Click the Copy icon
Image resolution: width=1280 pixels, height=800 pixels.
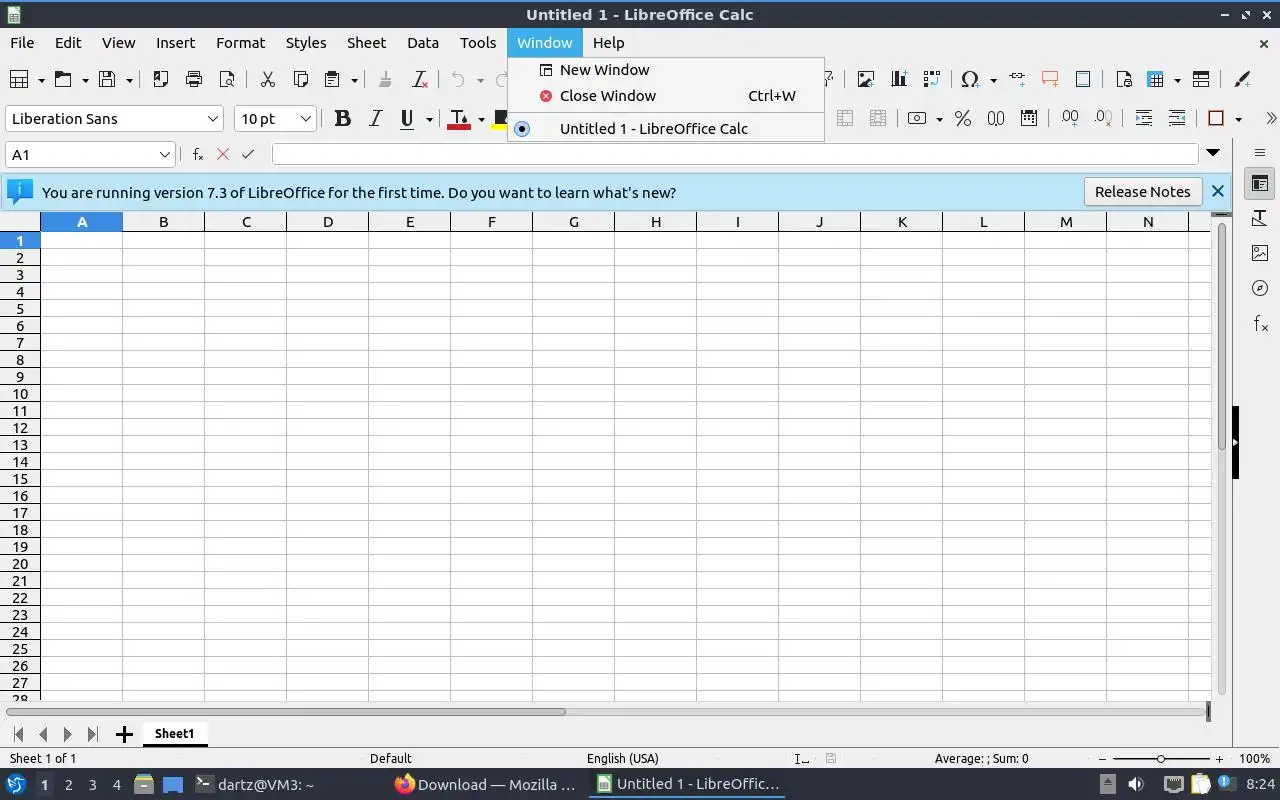point(300,79)
